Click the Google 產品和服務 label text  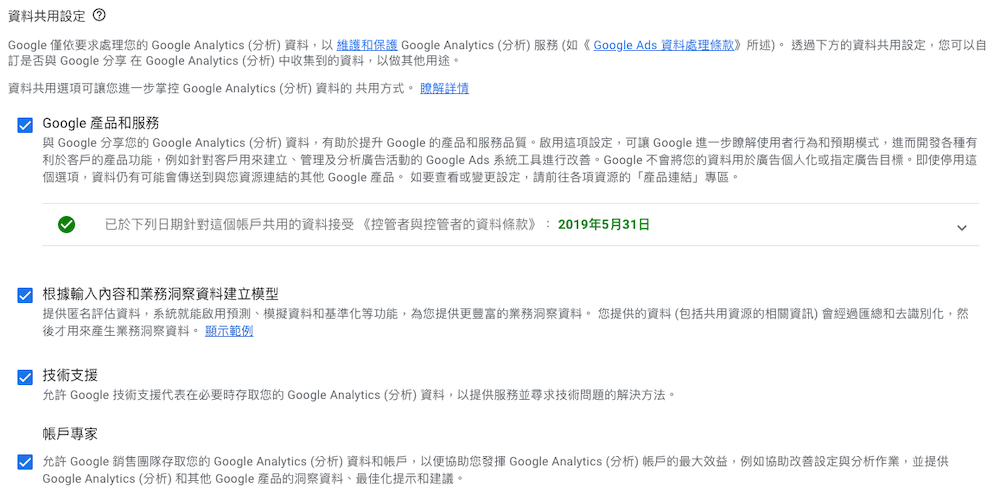click(101, 123)
